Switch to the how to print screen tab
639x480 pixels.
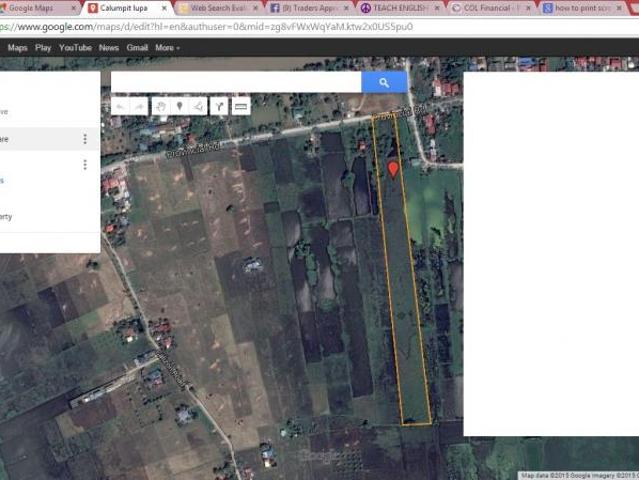583,8
